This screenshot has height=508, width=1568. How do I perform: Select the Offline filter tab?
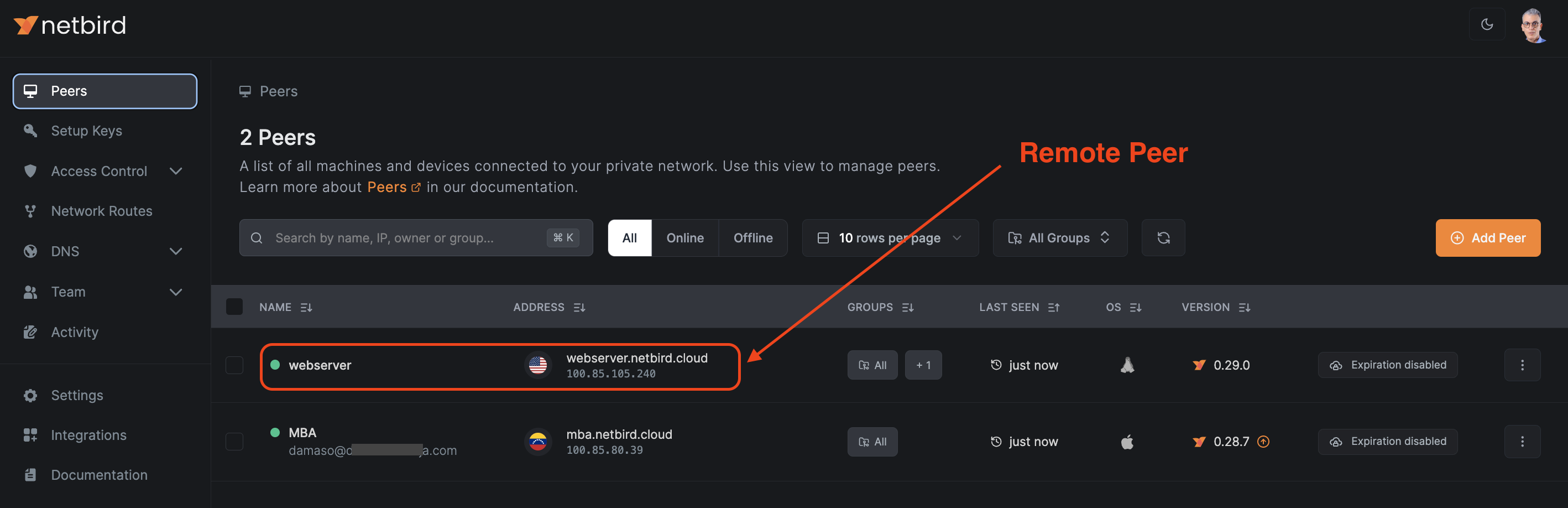tap(753, 237)
